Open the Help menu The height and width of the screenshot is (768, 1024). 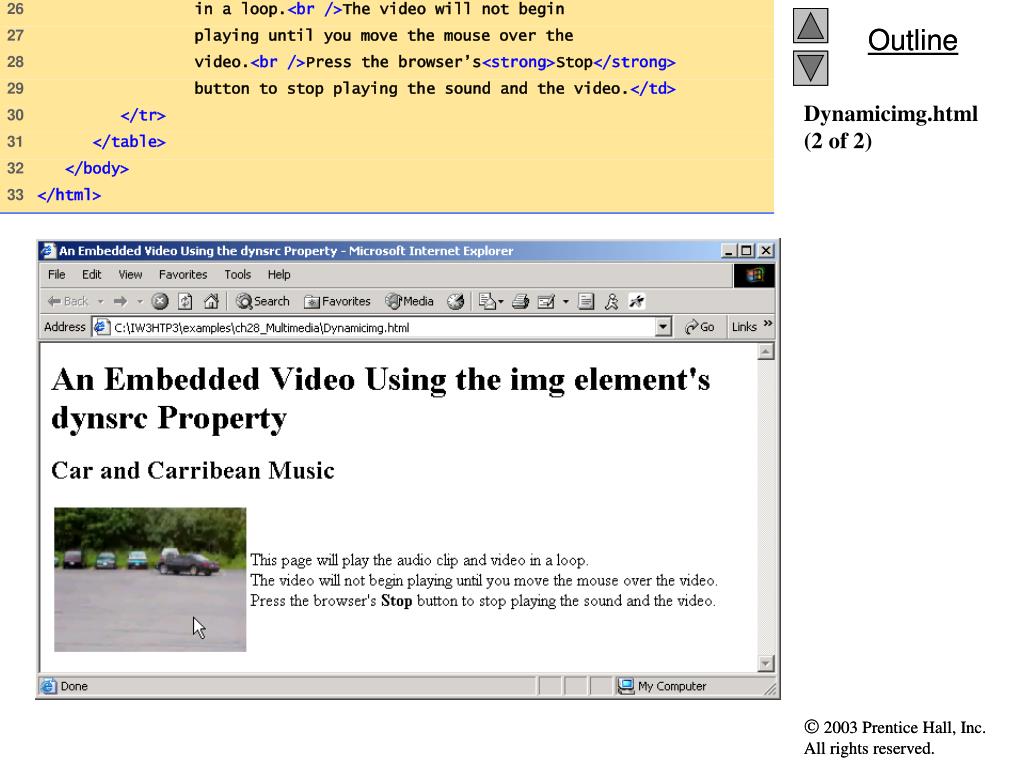(x=279, y=275)
